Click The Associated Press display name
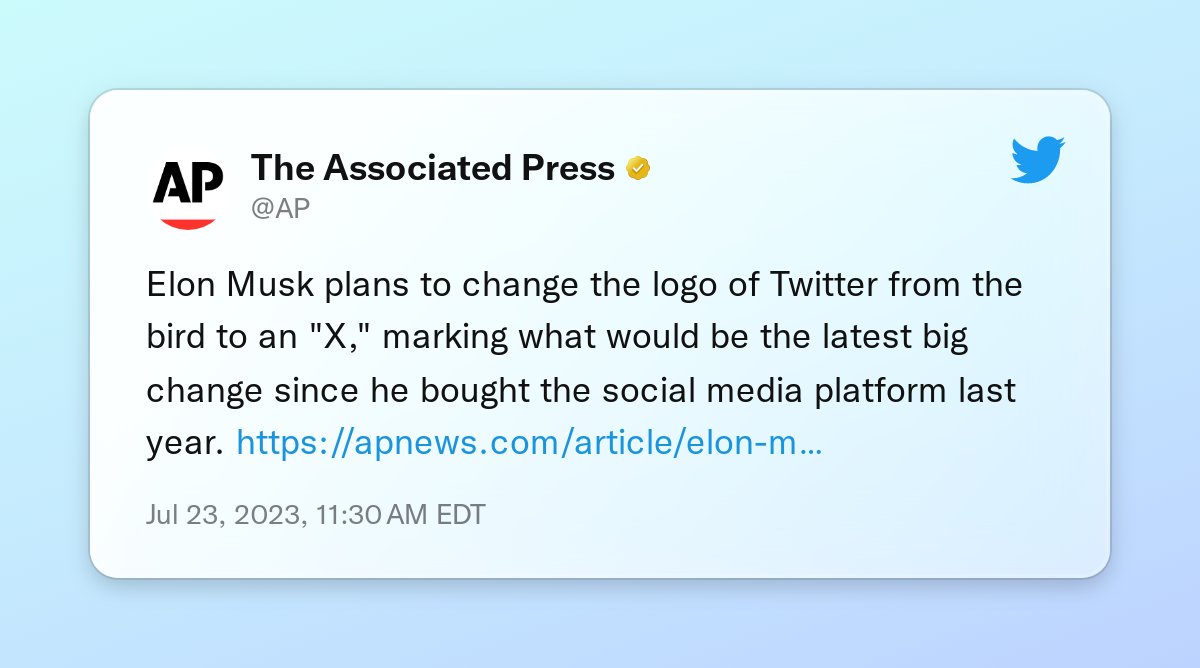The image size is (1200, 668). coord(432,168)
